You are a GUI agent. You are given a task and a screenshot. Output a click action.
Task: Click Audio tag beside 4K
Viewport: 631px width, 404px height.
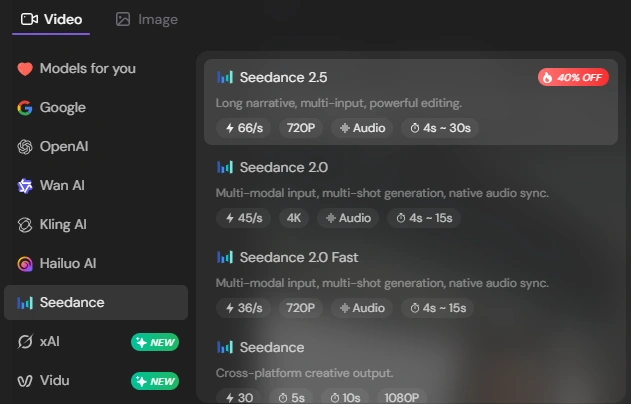pos(348,218)
